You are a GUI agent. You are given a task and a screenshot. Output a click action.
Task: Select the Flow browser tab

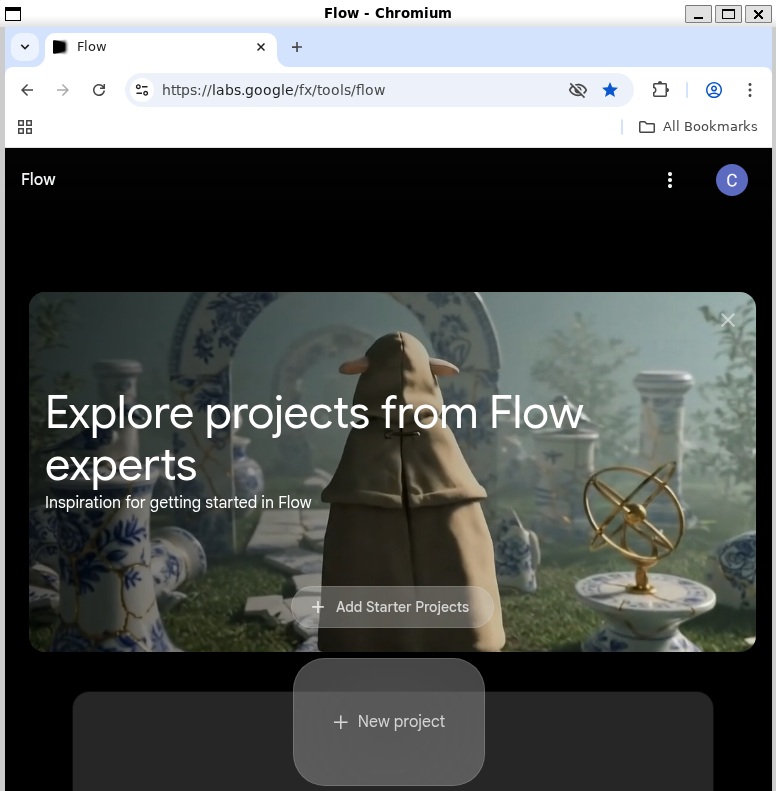(x=150, y=47)
